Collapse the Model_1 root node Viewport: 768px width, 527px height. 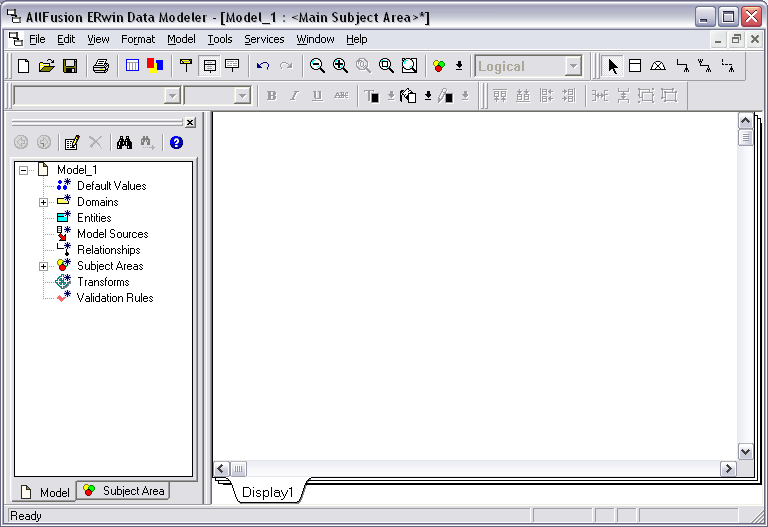pyautogui.click(x=23, y=170)
